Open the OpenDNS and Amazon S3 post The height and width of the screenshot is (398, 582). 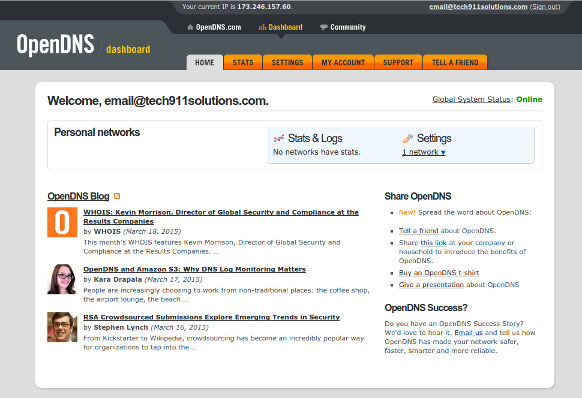pos(194,269)
